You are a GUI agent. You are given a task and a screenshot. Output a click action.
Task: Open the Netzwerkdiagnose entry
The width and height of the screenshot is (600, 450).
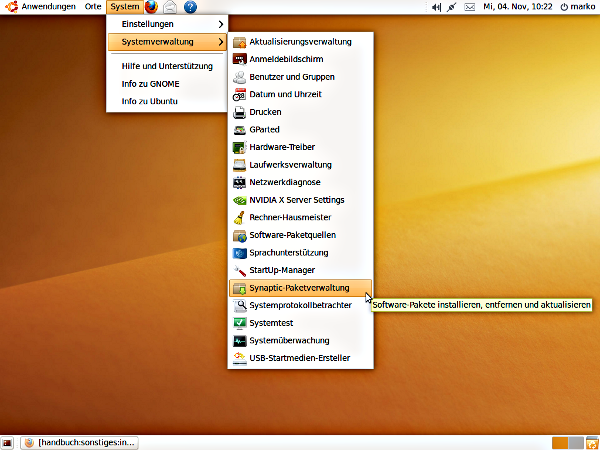[x=300, y=183]
